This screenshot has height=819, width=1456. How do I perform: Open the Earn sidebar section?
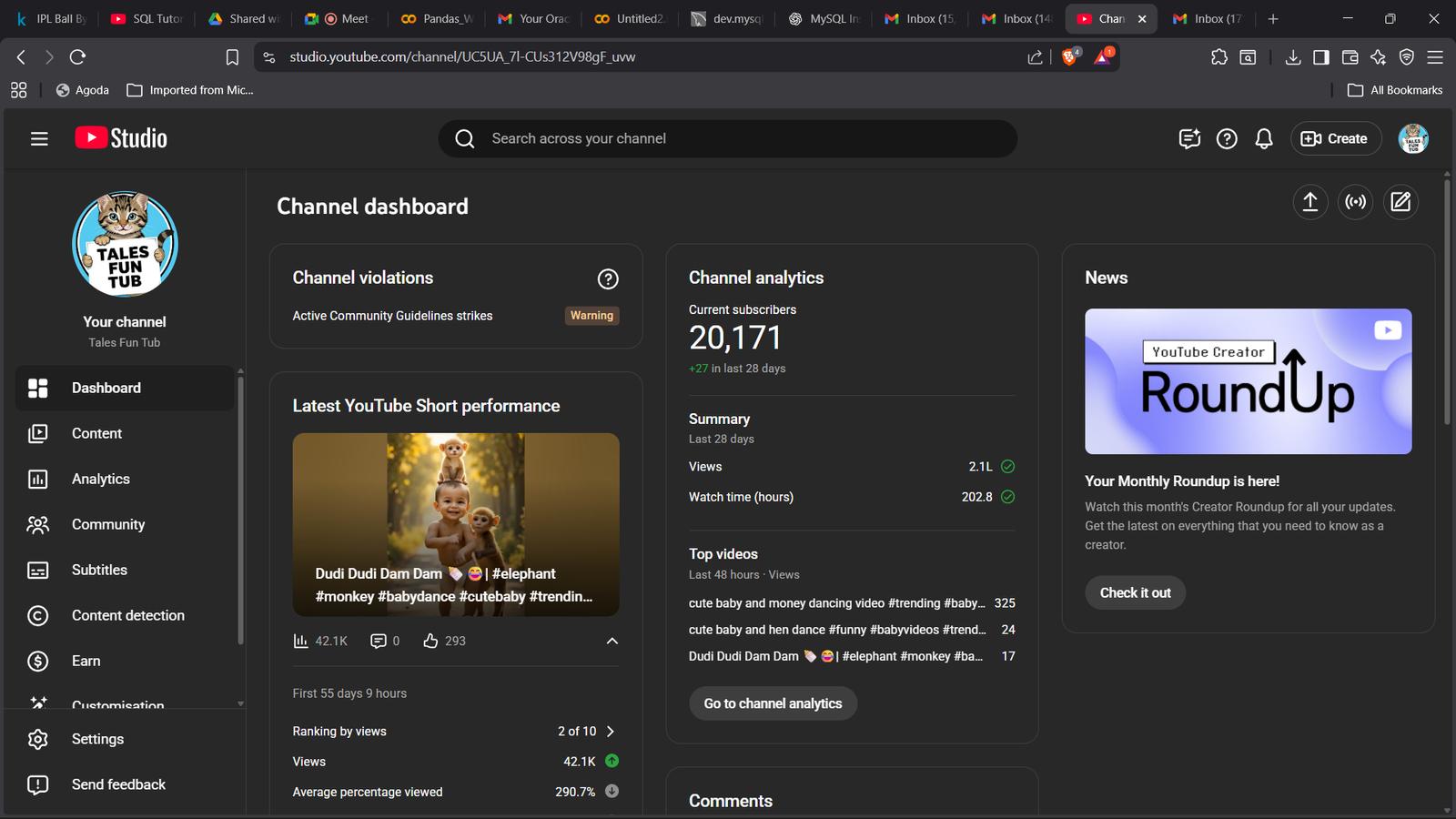click(86, 661)
